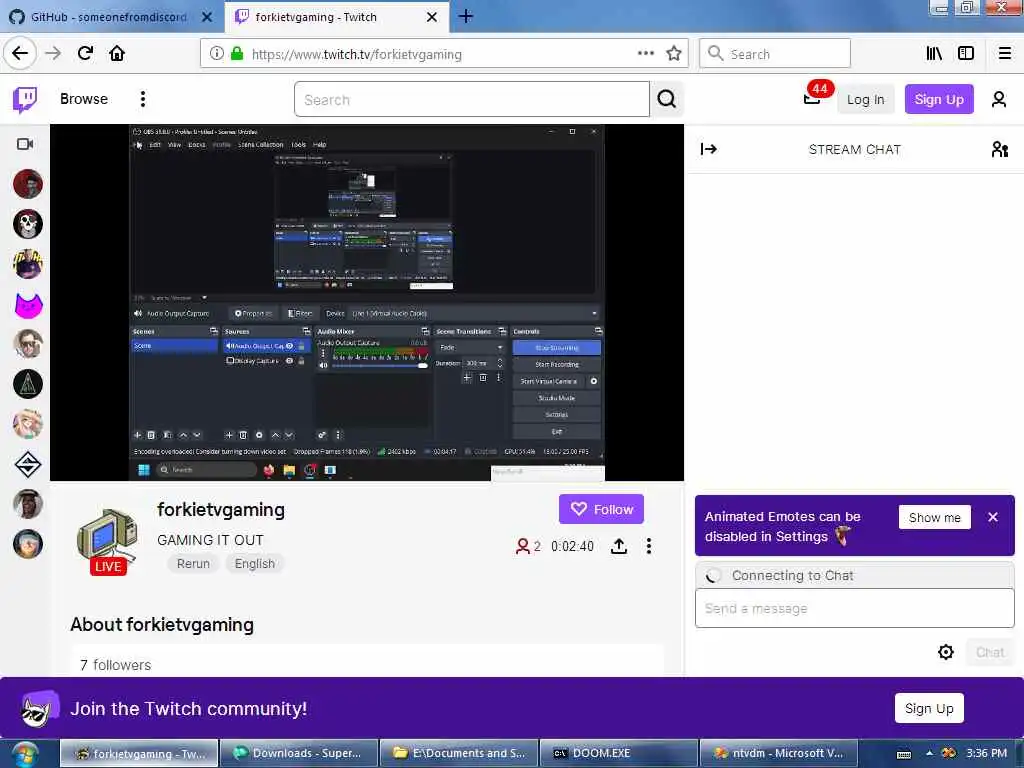
Task: Click the browser home icon
Action: (x=117, y=53)
